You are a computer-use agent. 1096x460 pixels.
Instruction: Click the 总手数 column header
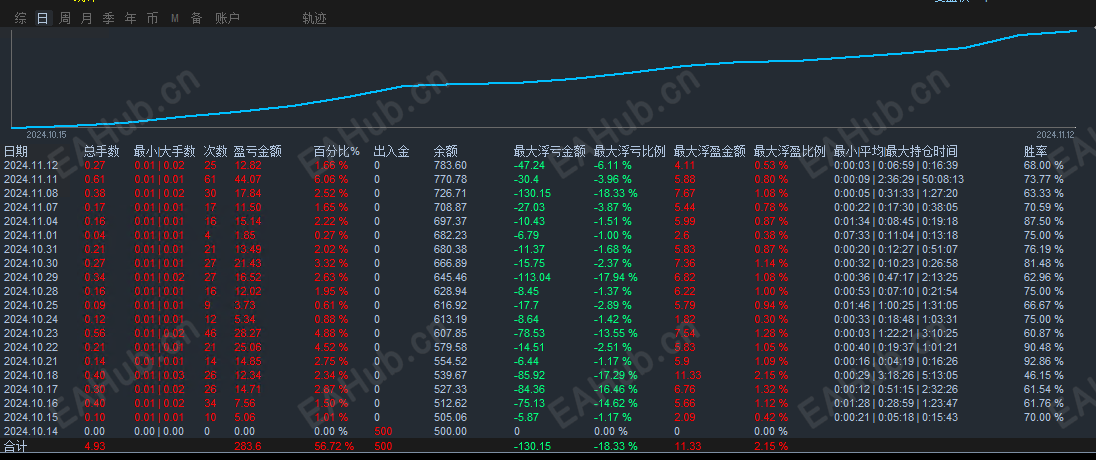tap(102, 151)
